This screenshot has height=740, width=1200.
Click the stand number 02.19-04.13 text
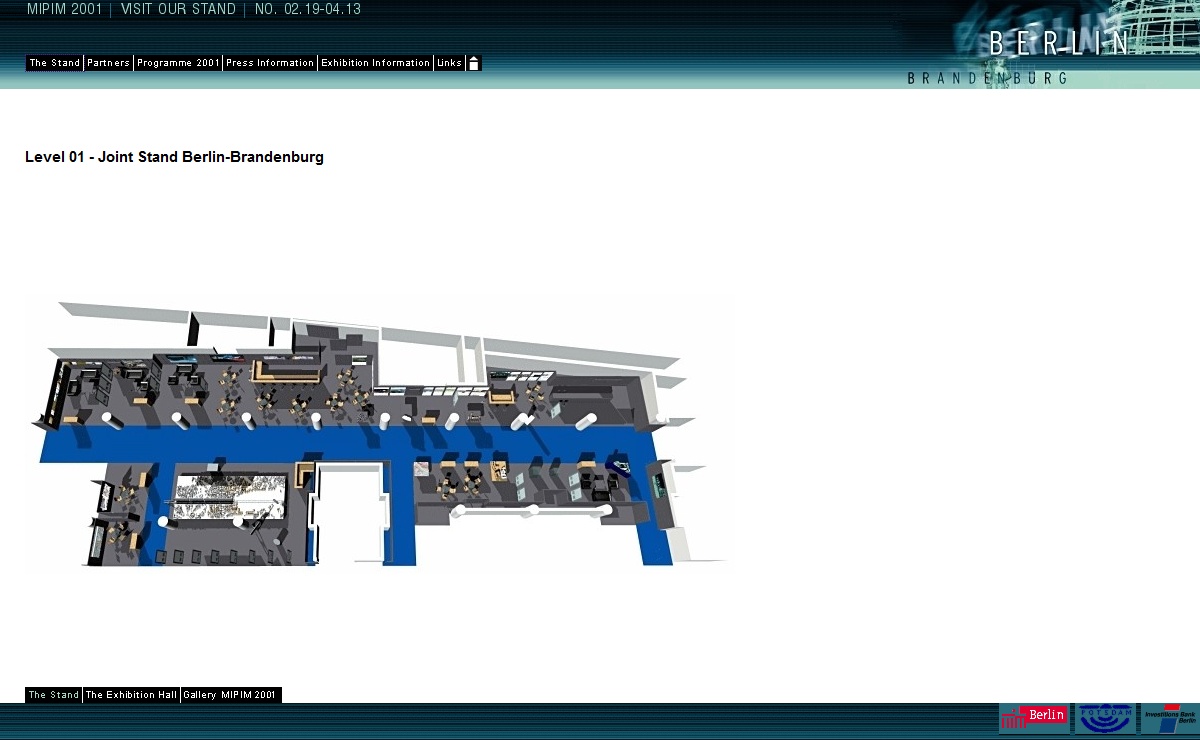308,10
